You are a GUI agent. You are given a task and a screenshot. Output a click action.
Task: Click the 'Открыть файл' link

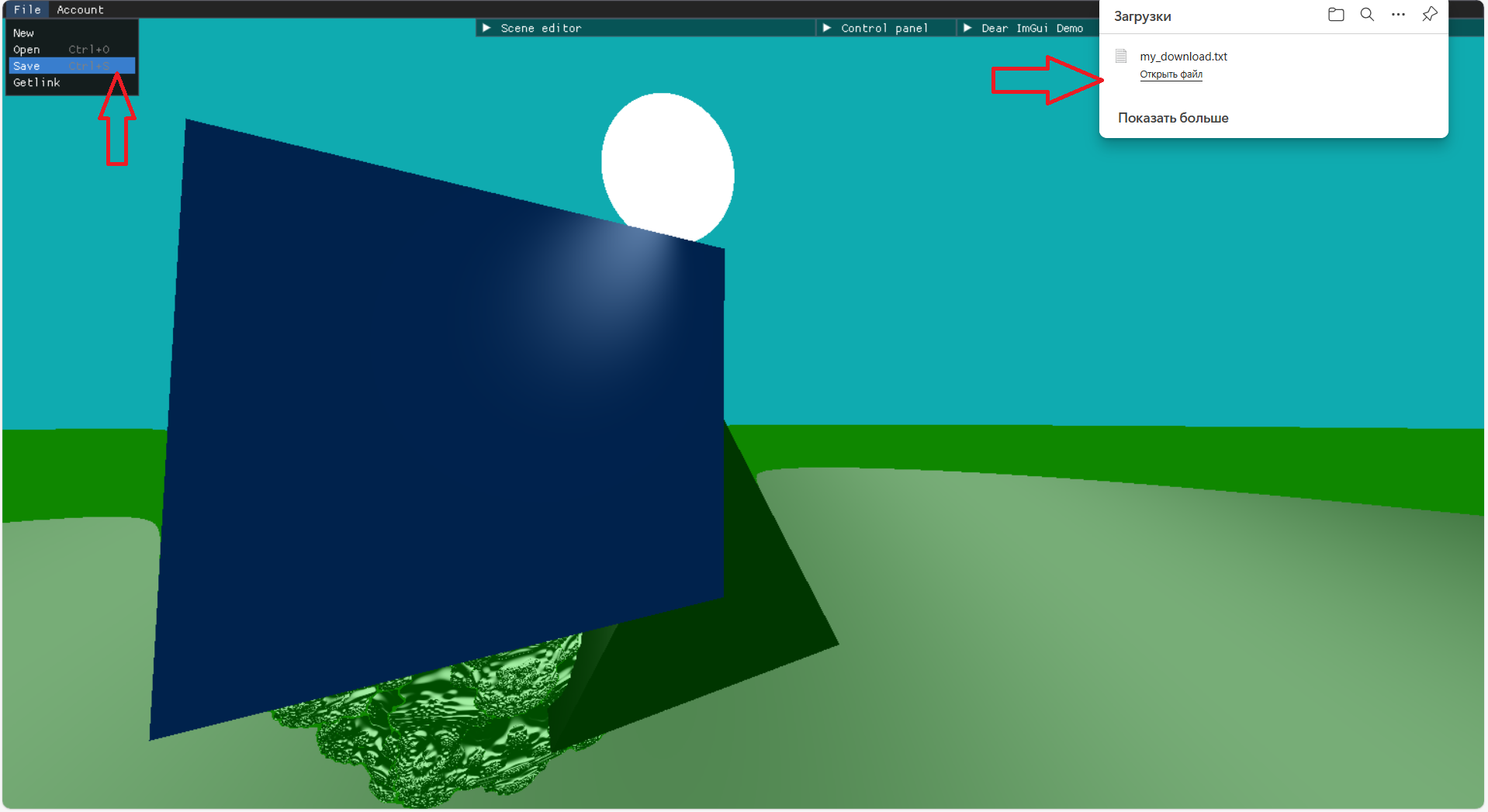(x=1171, y=74)
